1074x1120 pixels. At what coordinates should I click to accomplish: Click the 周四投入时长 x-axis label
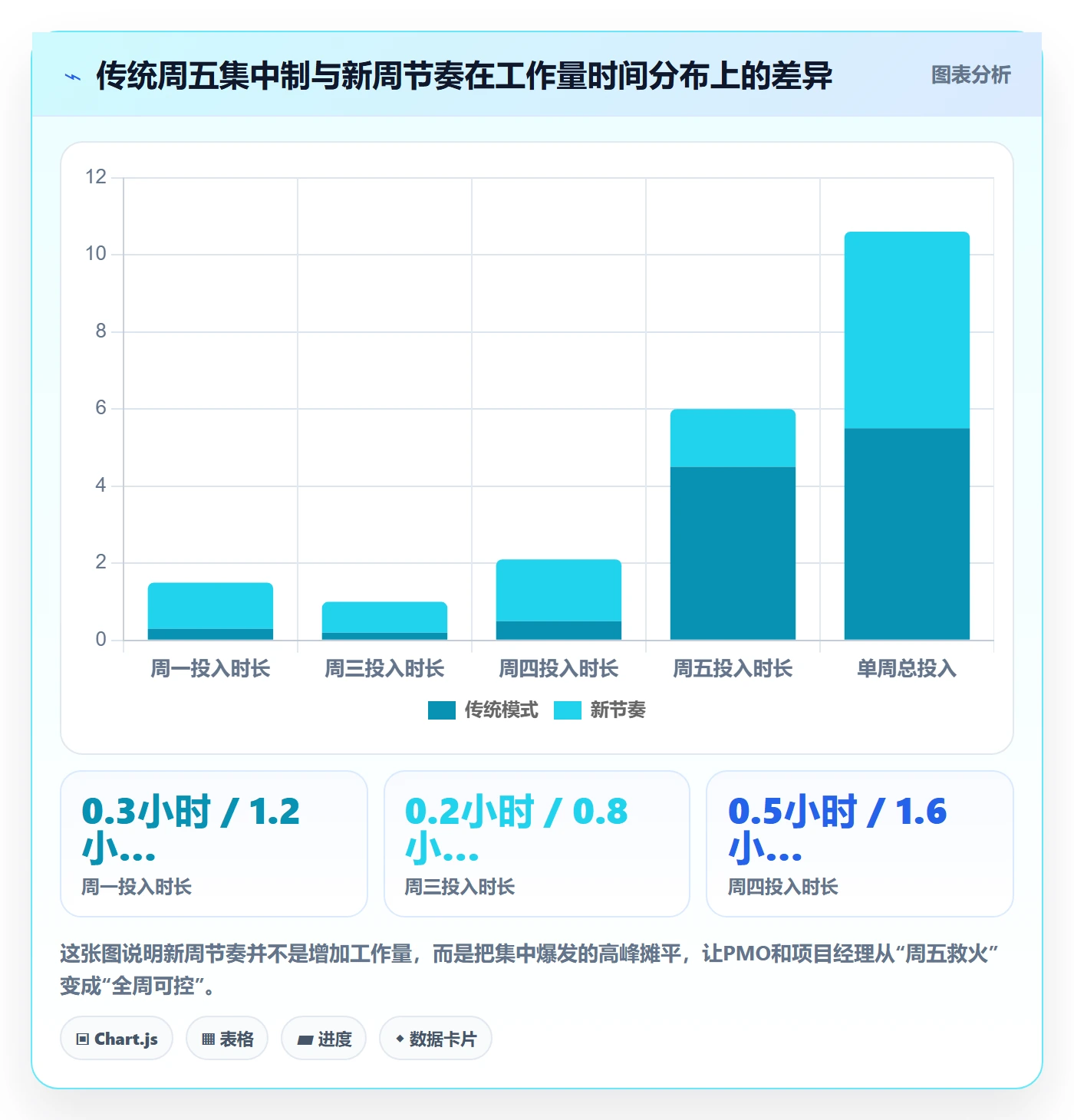558,669
